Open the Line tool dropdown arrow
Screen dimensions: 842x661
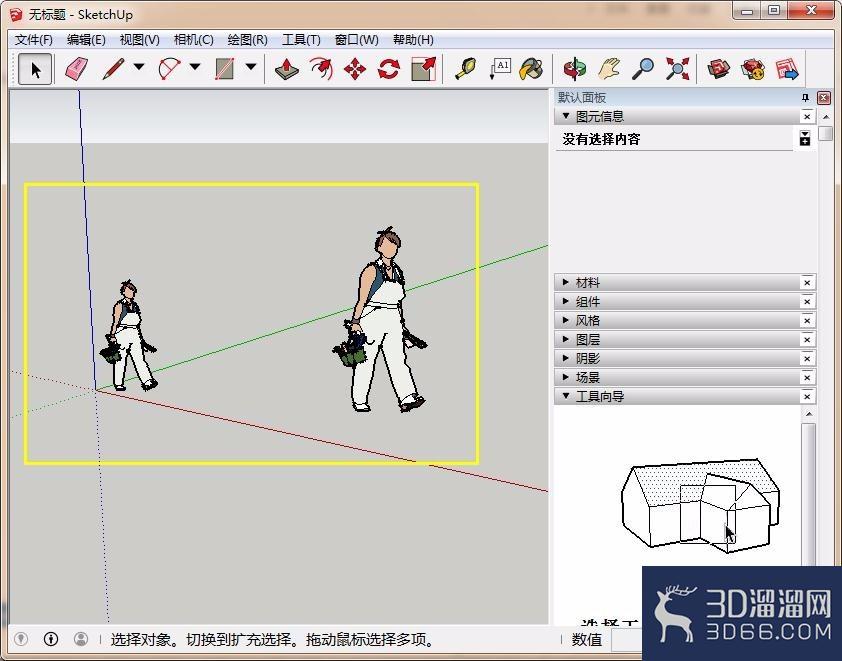(139, 68)
